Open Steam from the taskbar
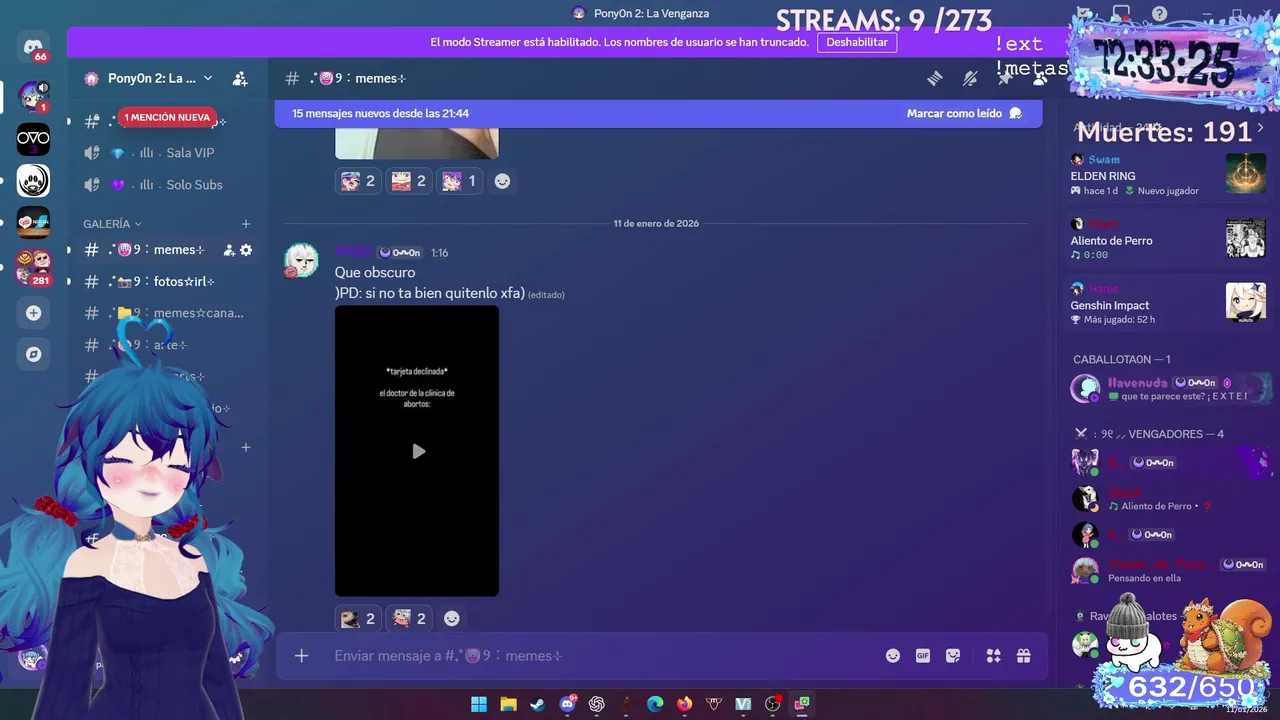This screenshot has height=720, width=1280. (537, 704)
